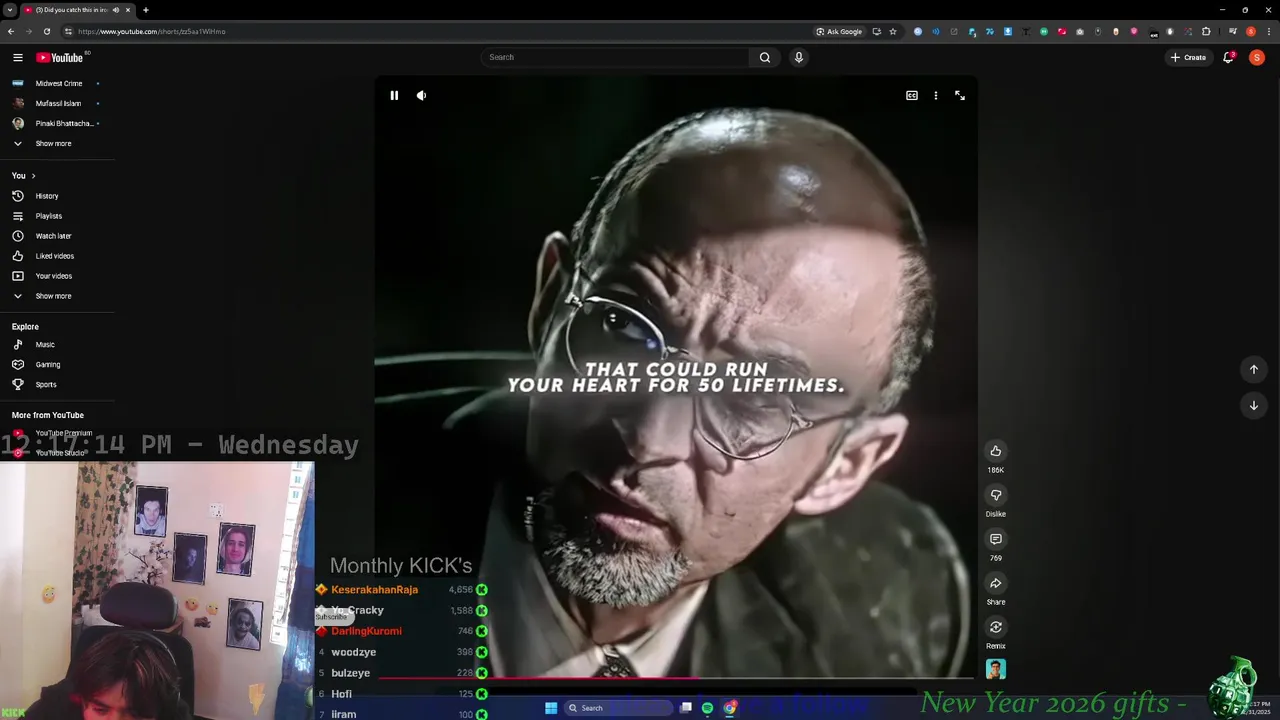Click the Shorts red progress bar

pos(676,677)
